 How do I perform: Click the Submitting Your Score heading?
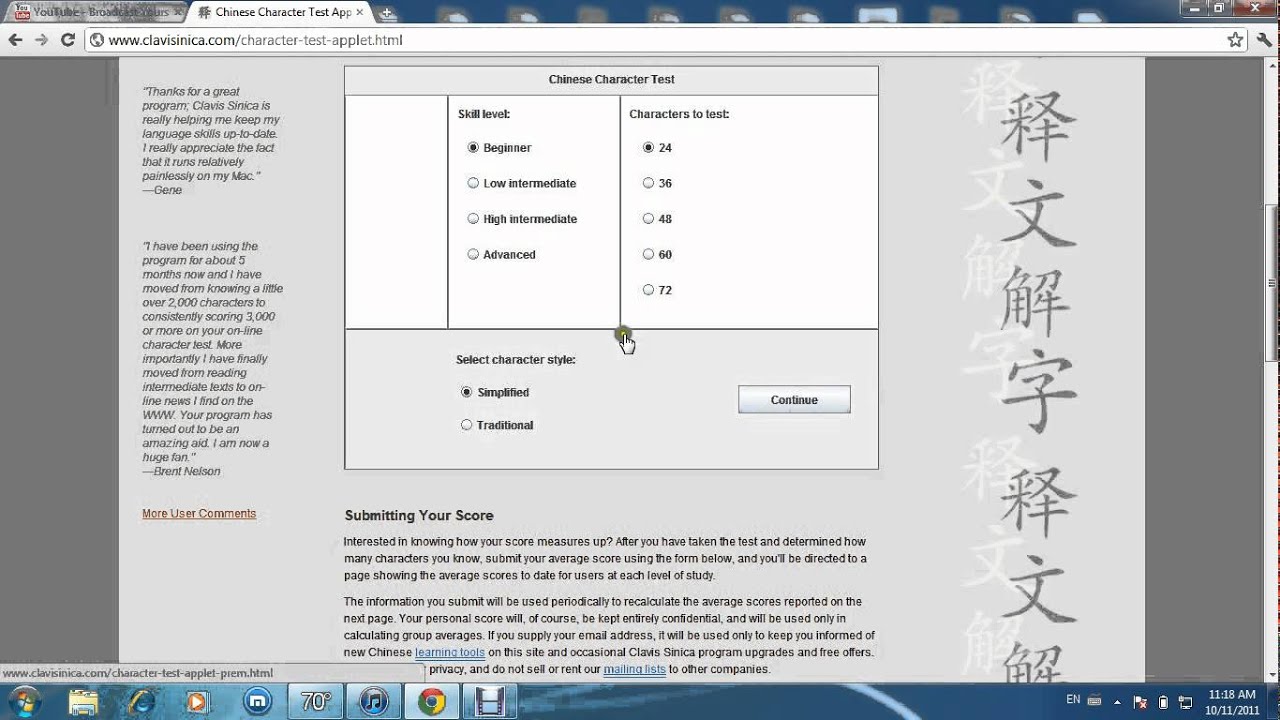[x=419, y=516]
